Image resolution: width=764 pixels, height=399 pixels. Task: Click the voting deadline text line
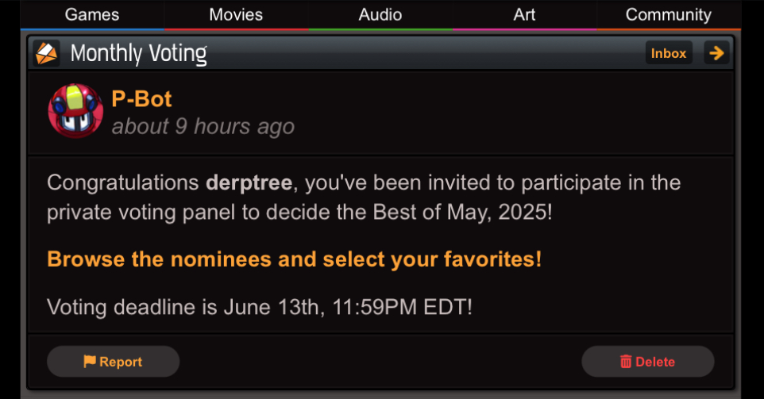pos(259,307)
